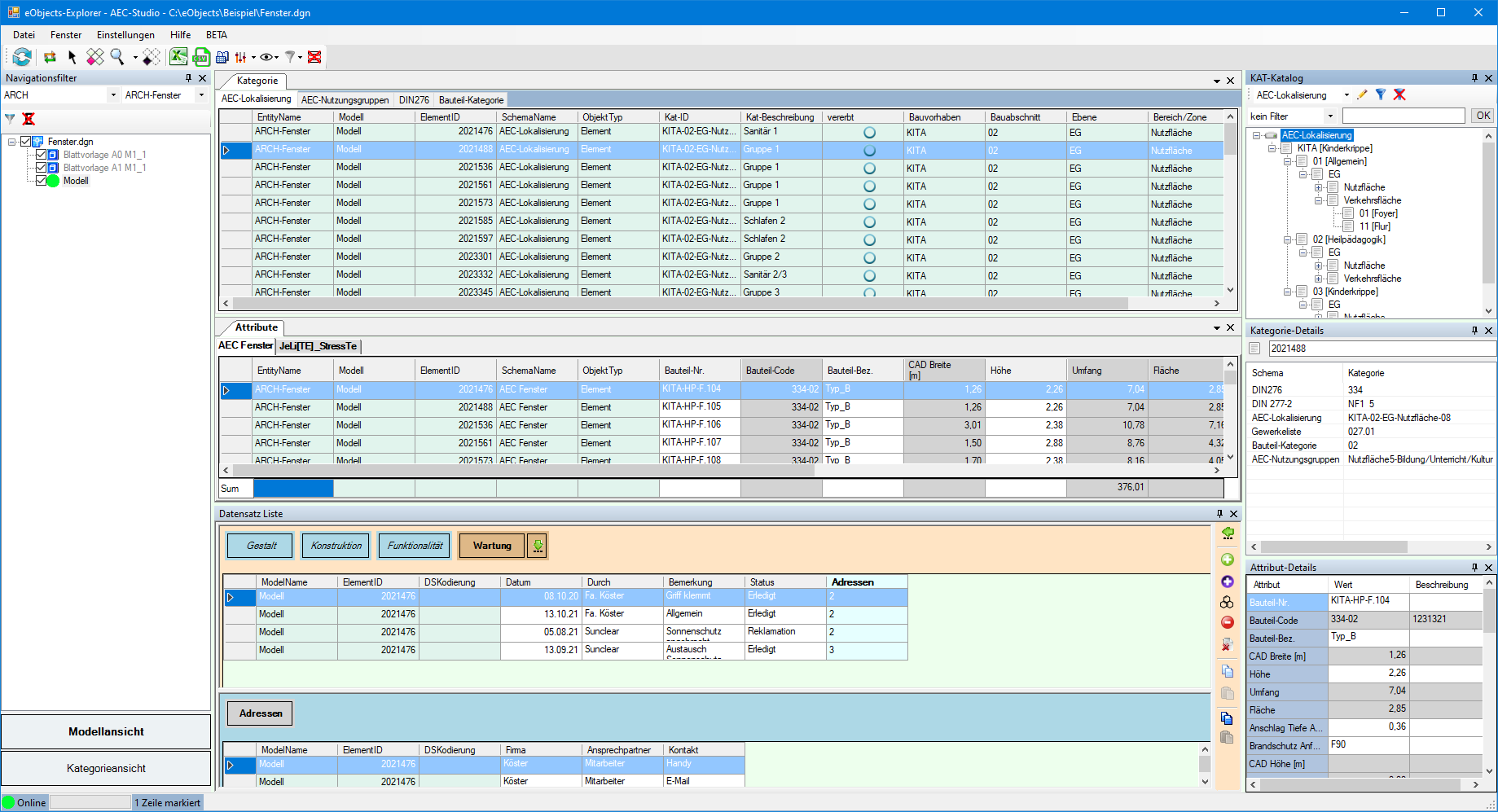This screenshot has width=1498, height=812.
Task: Pin the Datensatz Liste panel
Action: tap(1219, 514)
